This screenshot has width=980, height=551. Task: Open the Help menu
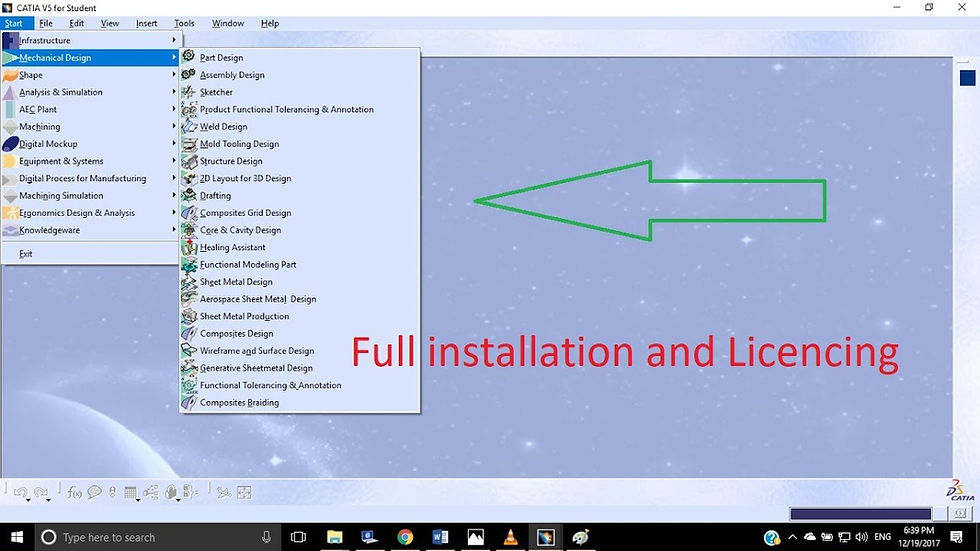[x=269, y=23]
